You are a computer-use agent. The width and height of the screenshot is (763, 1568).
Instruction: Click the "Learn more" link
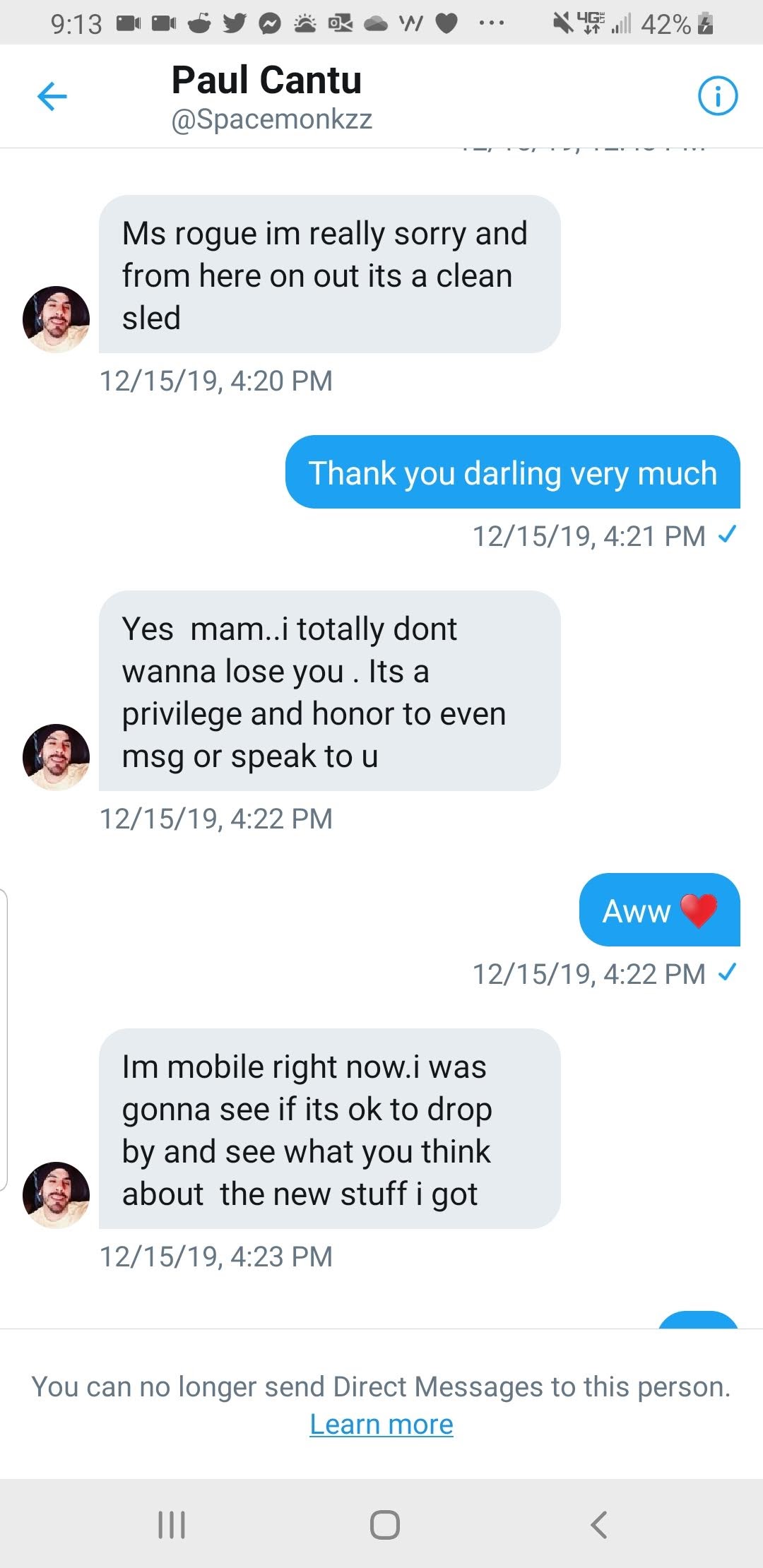pyautogui.click(x=381, y=1425)
